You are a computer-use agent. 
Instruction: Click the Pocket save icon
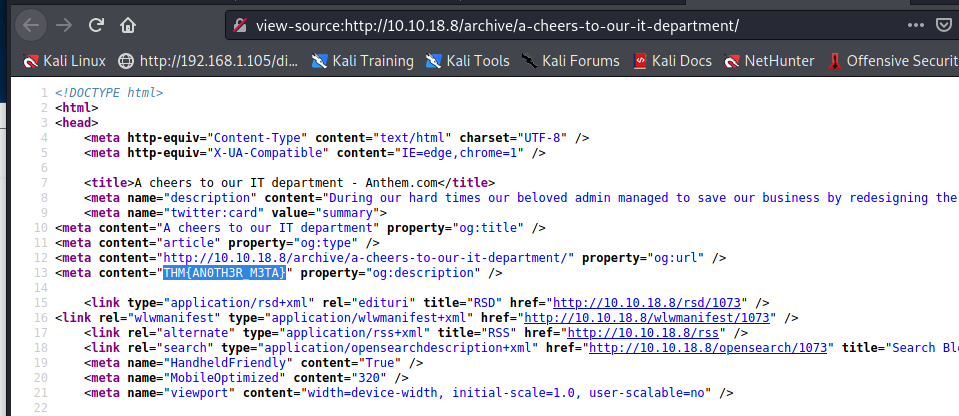click(946, 23)
